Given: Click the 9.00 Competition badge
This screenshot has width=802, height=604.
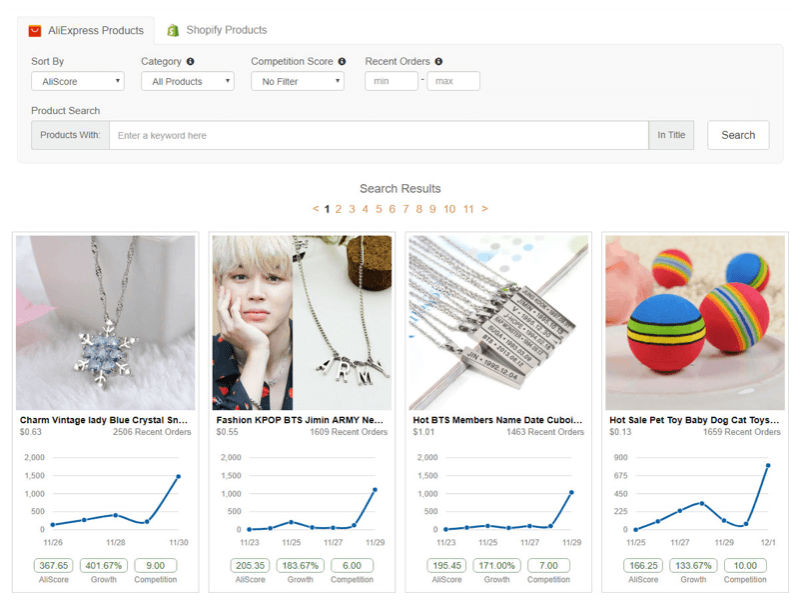Looking at the screenshot, I should [155, 566].
